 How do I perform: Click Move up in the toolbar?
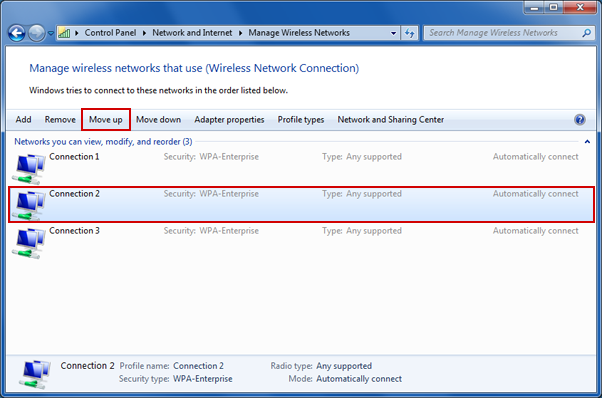pos(106,120)
